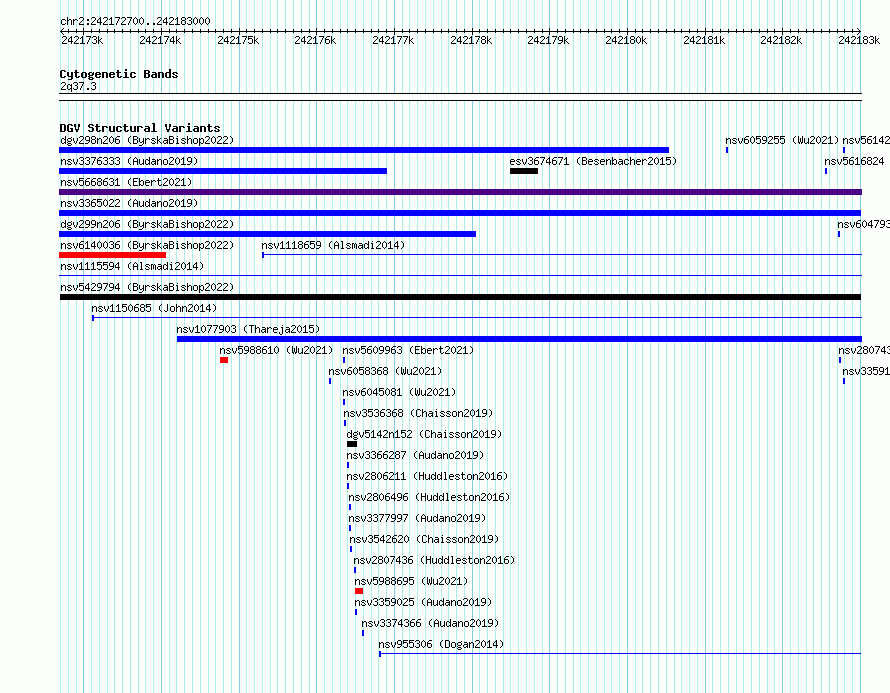This screenshot has height=693, width=890.
Task: Click the 242179k ruler tick label
Action: [548, 40]
